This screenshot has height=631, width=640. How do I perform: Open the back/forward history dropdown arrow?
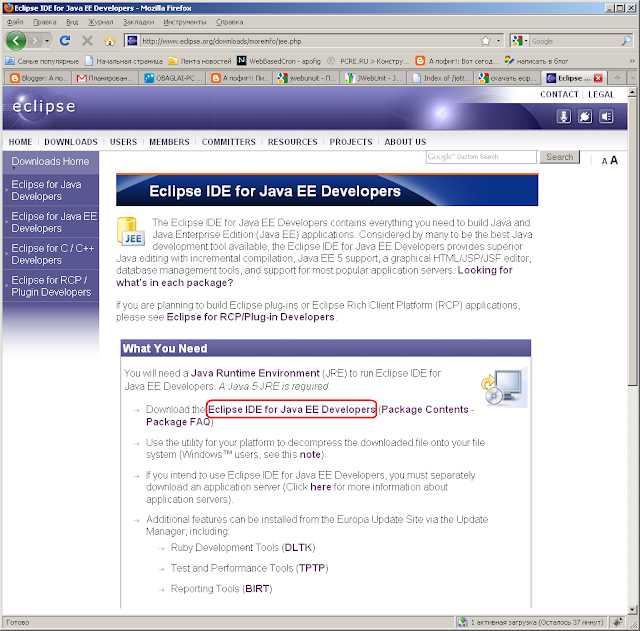[x=47, y=41]
